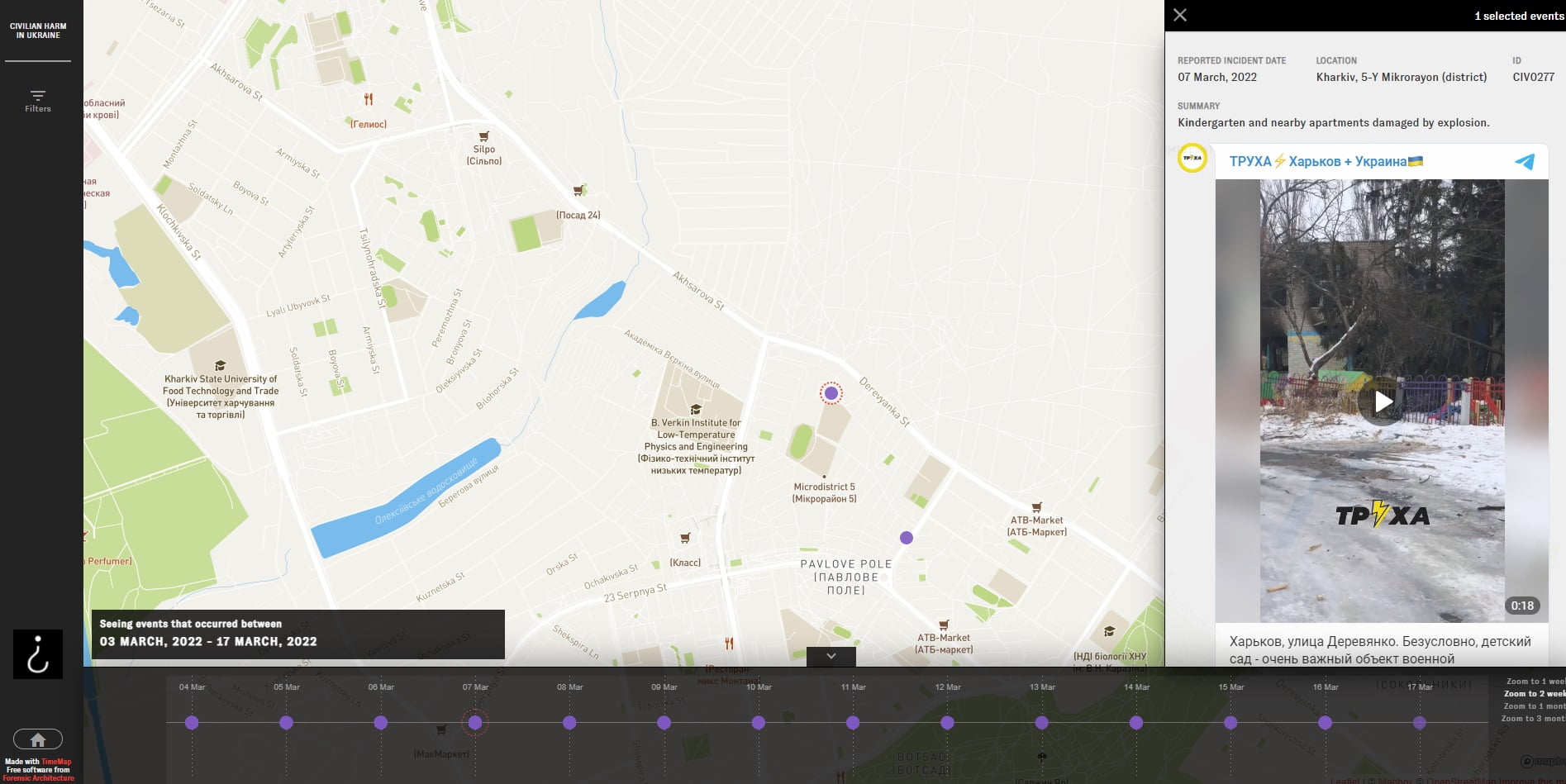Select the 06 Mar timeline event
This screenshot has width=1566, height=784.
380,723
